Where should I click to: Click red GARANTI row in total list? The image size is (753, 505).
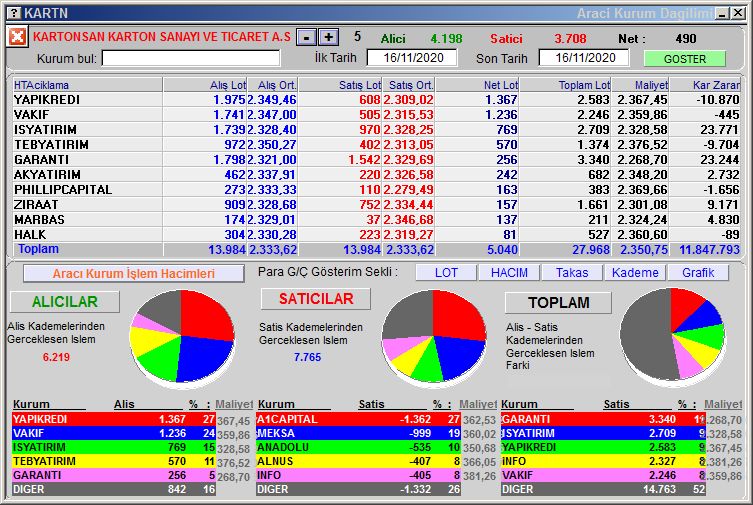pyautogui.click(x=603, y=419)
